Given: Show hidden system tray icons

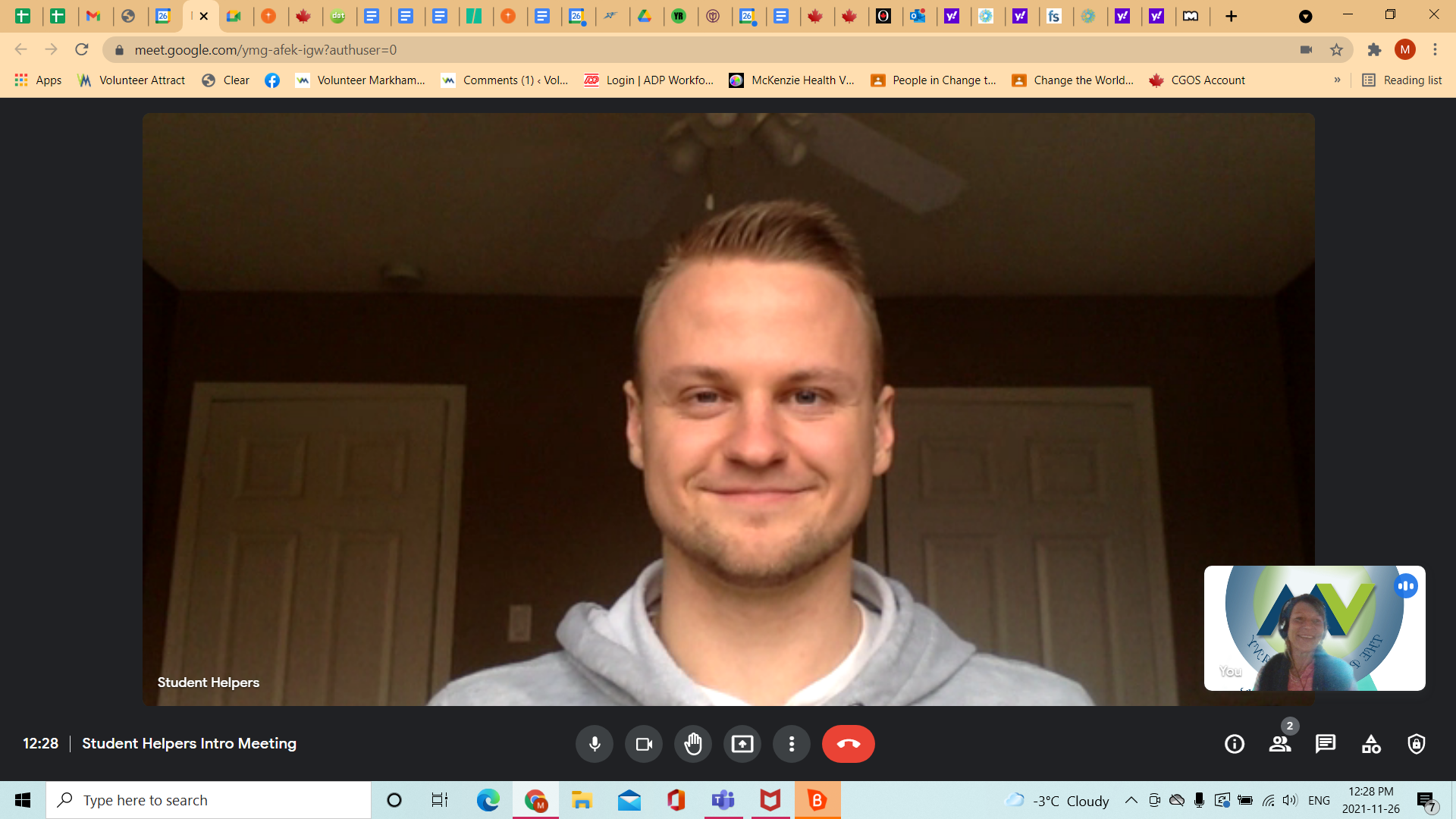Looking at the screenshot, I should 1131,801.
